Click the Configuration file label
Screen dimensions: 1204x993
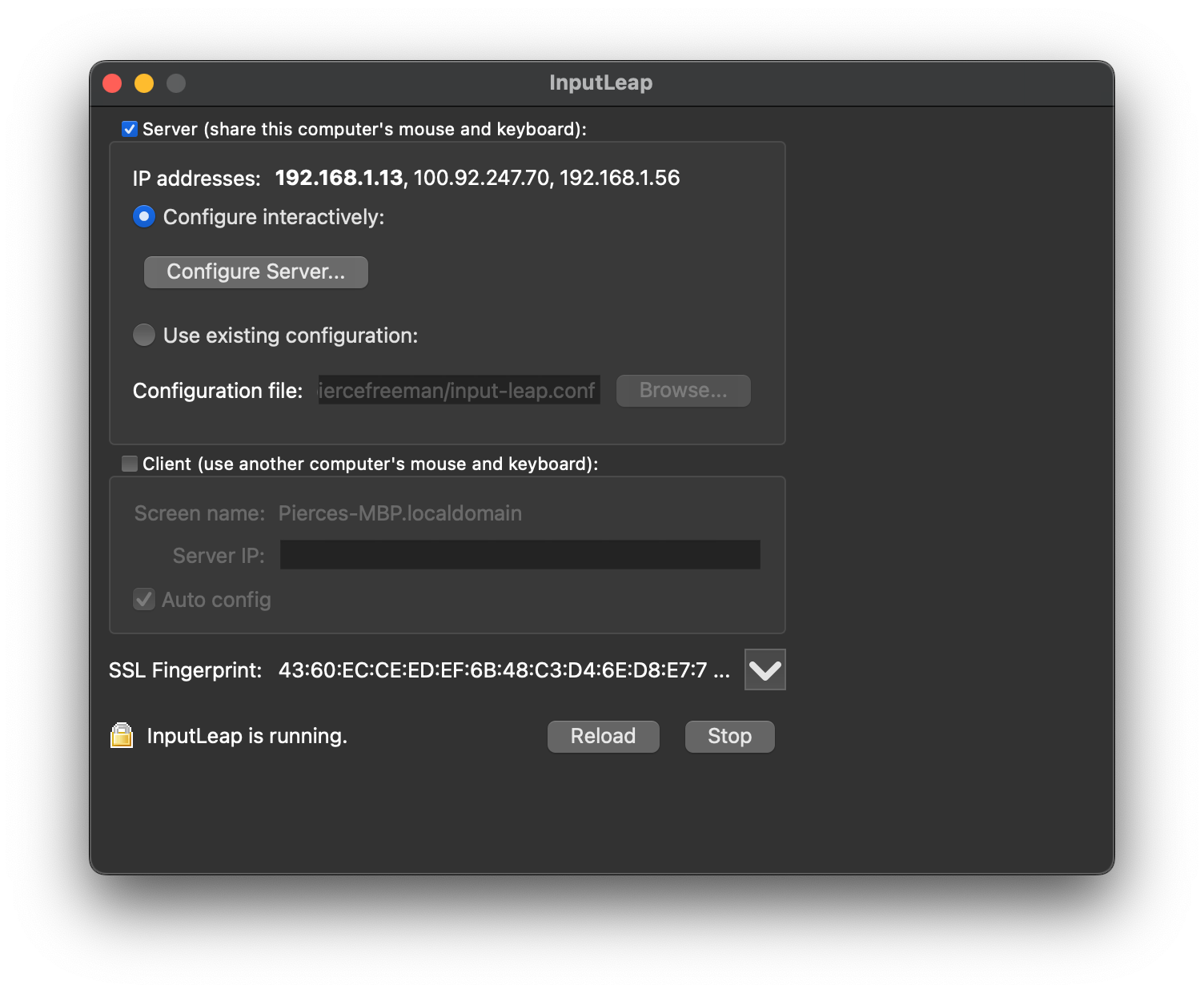click(218, 391)
